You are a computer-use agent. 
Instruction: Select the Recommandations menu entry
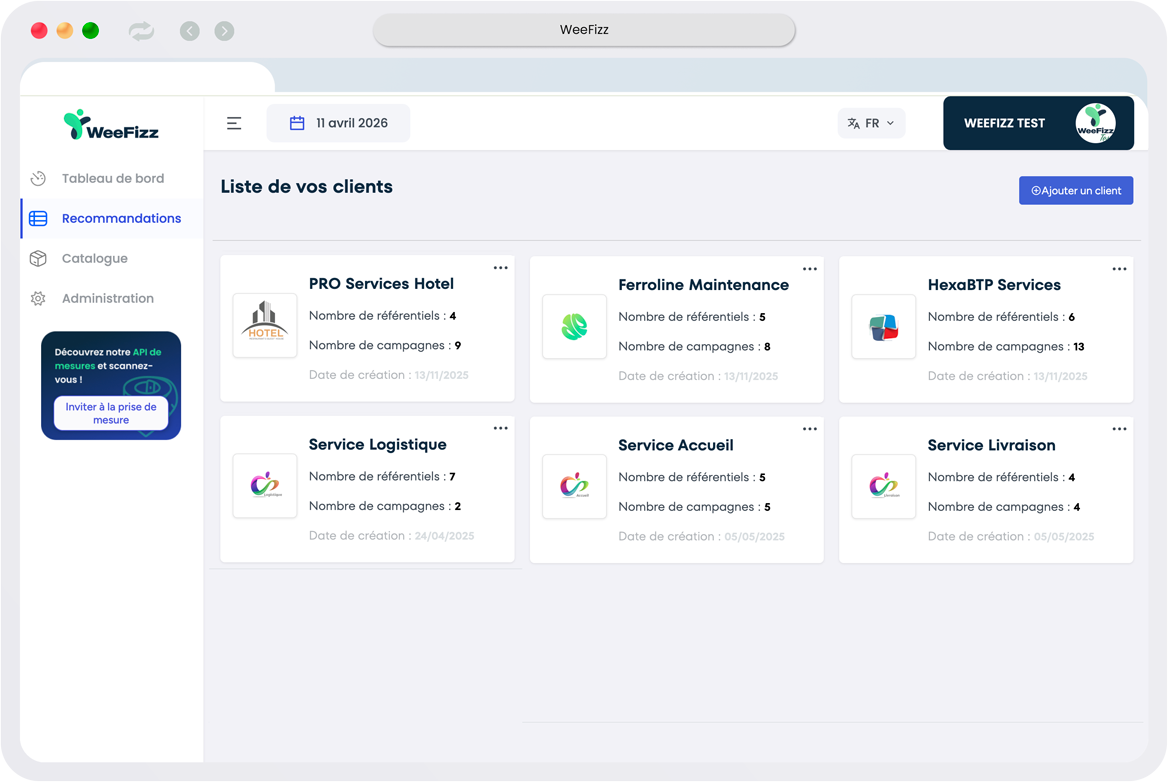[x=120, y=218]
